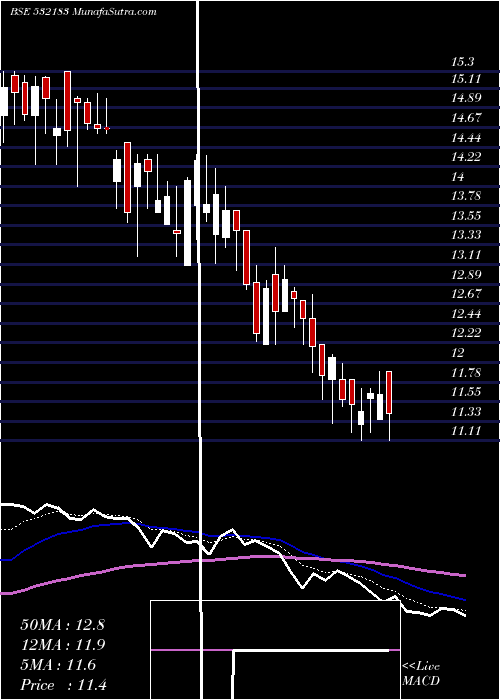Click the 14.67 price axis label

click(x=467, y=118)
